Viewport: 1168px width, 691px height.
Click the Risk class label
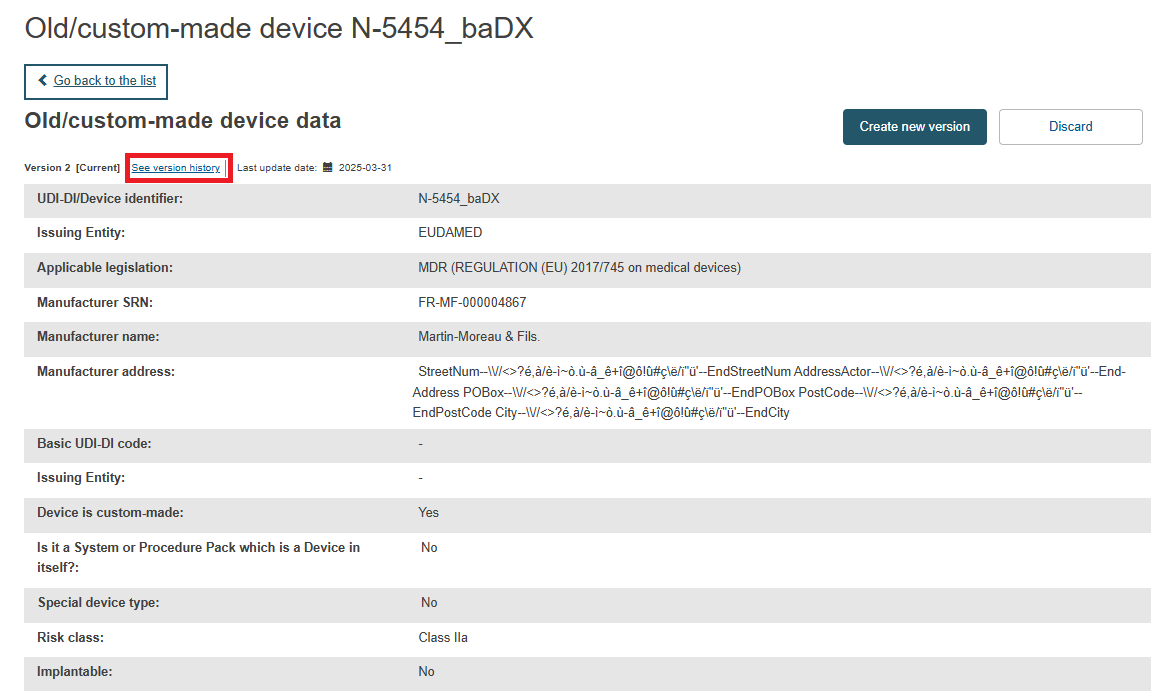point(71,637)
